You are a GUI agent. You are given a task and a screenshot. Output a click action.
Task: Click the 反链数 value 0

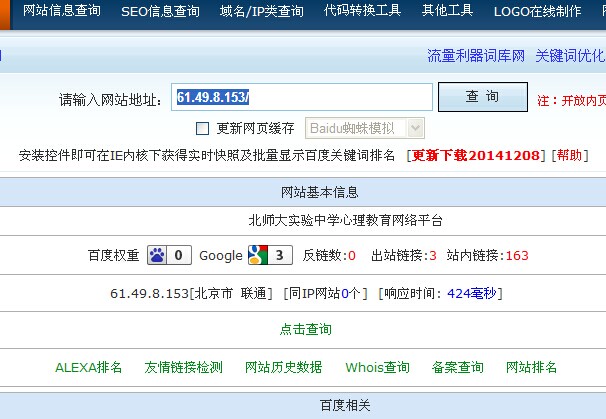point(352,255)
